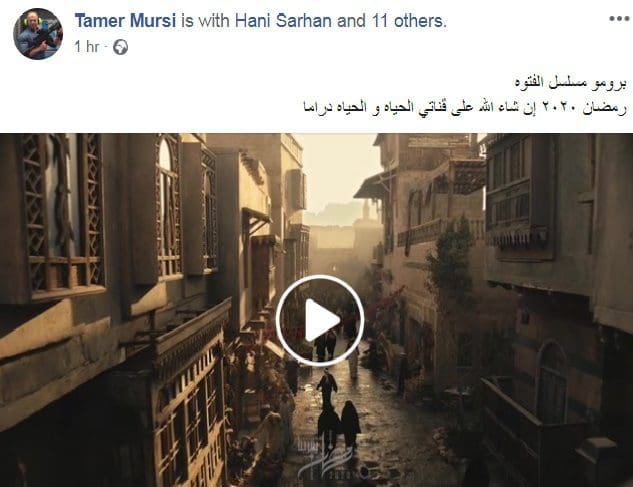Open Tamer Mursi's profile picture
This screenshot has height=487, width=633.
point(38,34)
